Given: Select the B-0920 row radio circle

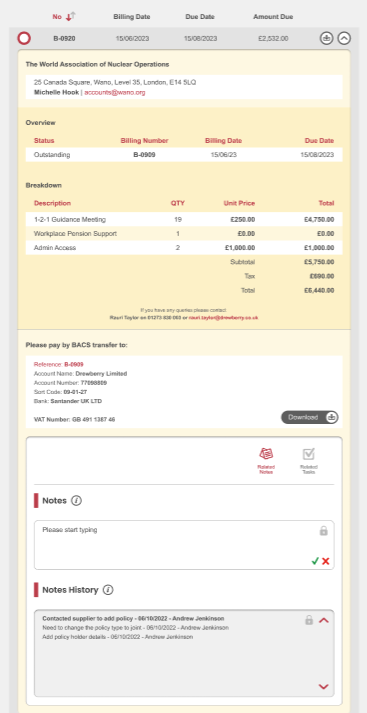Looking at the screenshot, I should [24, 39].
